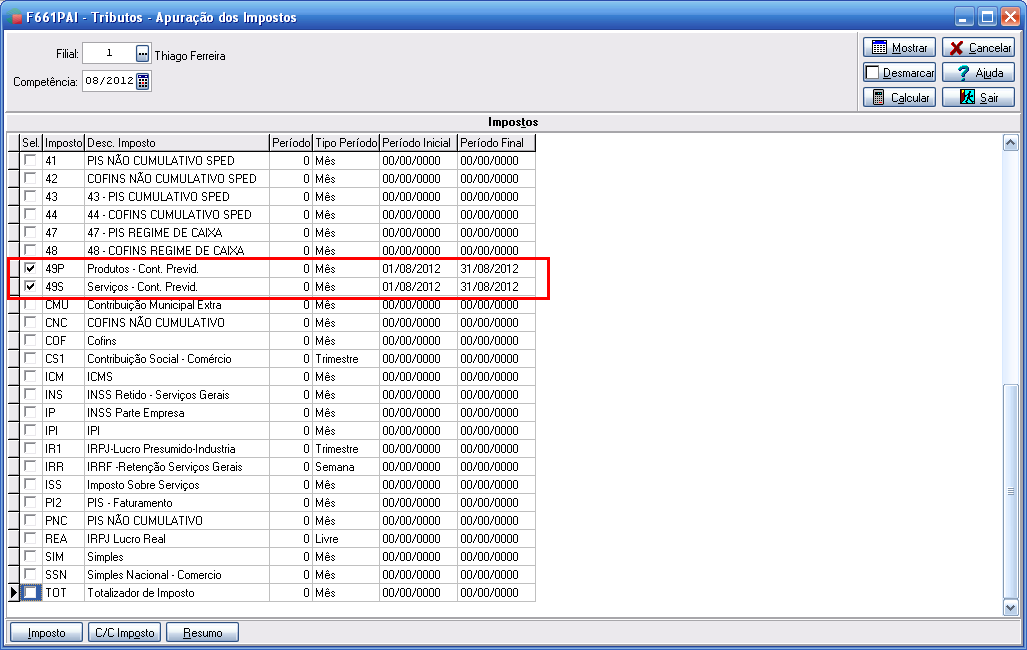The image size is (1027, 650).
Task: Click 'Simples Nacional - Comercio' cell
Action: pyautogui.click(x=177, y=575)
